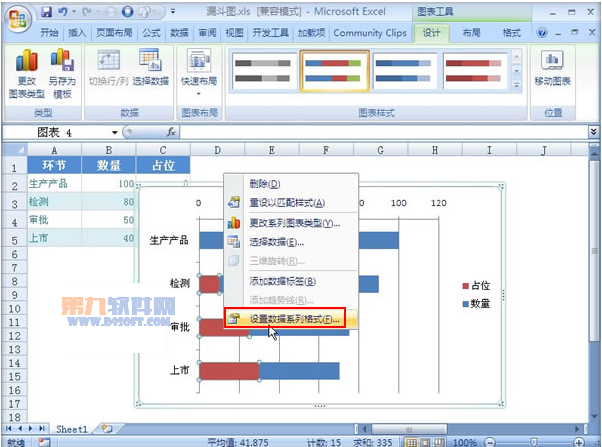Expand the chart styles gallery
The image size is (602, 447).
pos(516,85)
